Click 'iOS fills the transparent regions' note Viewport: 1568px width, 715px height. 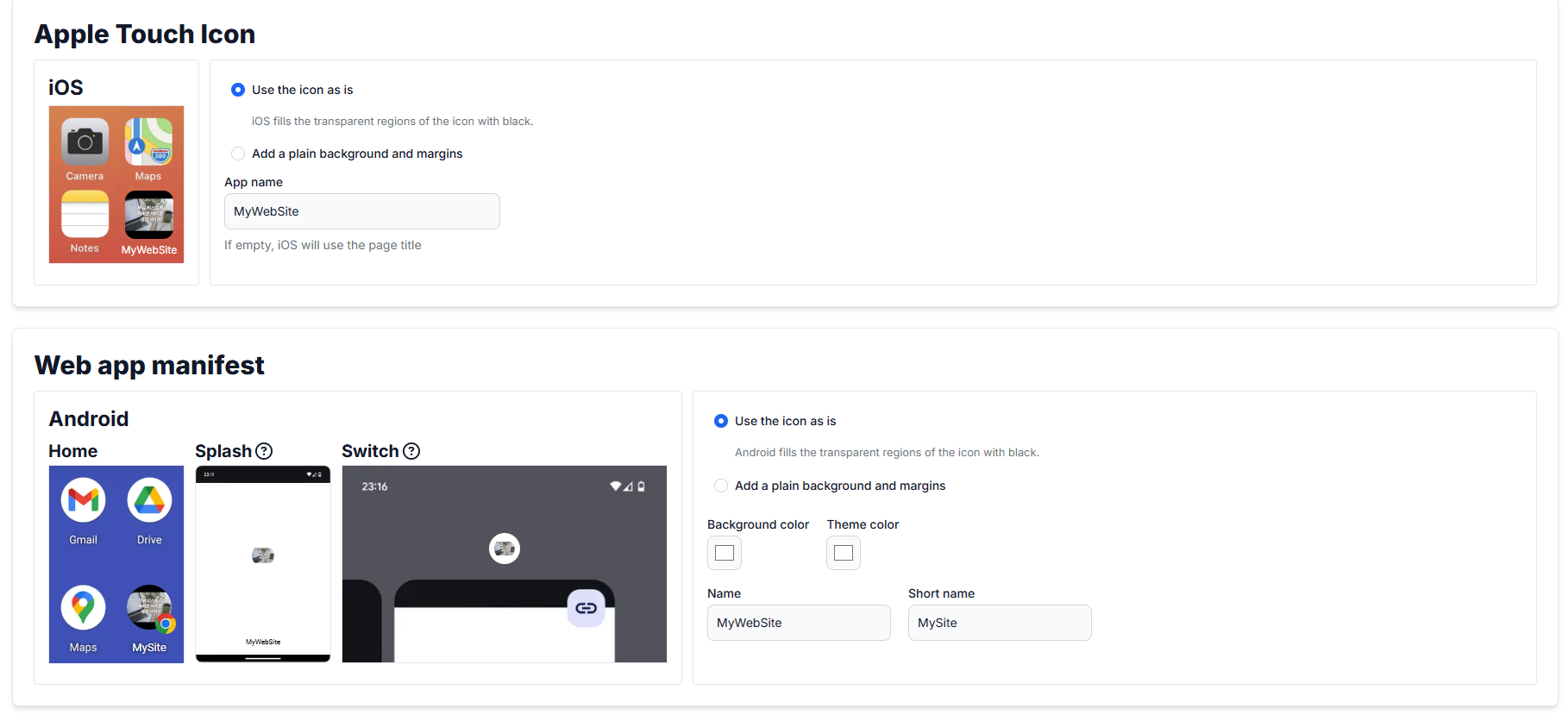click(392, 122)
